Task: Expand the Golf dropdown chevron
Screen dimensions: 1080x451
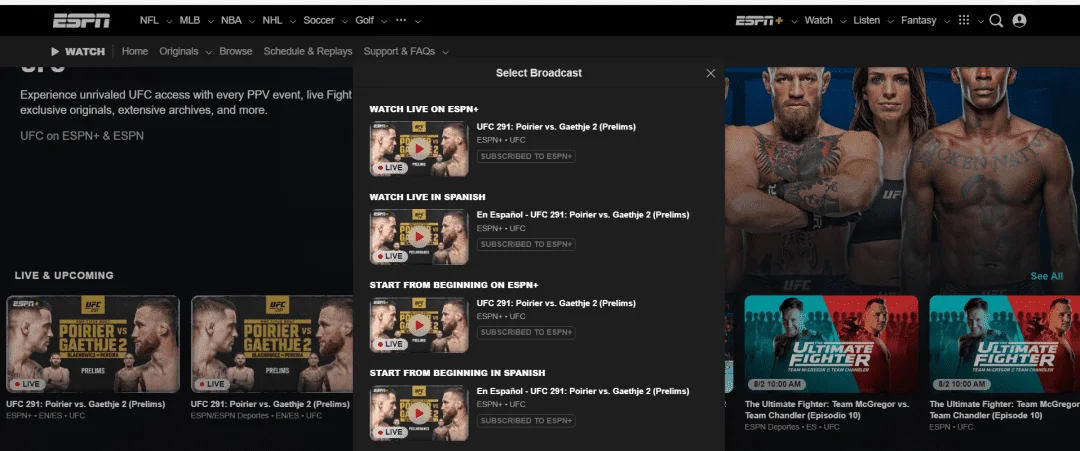Action: pyautogui.click(x=384, y=21)
